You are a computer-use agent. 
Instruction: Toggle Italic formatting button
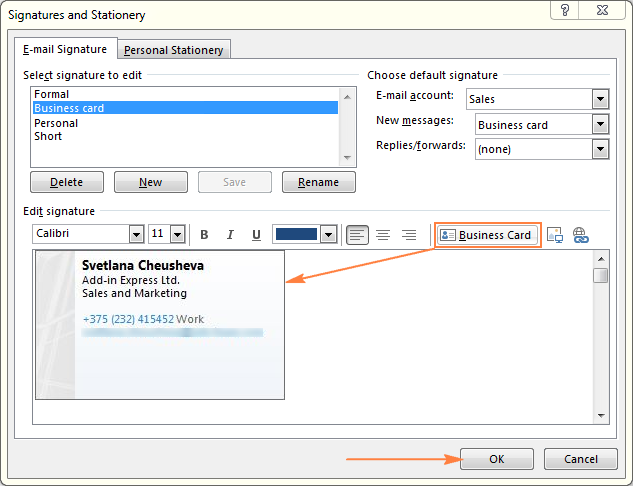click(230, 235)
